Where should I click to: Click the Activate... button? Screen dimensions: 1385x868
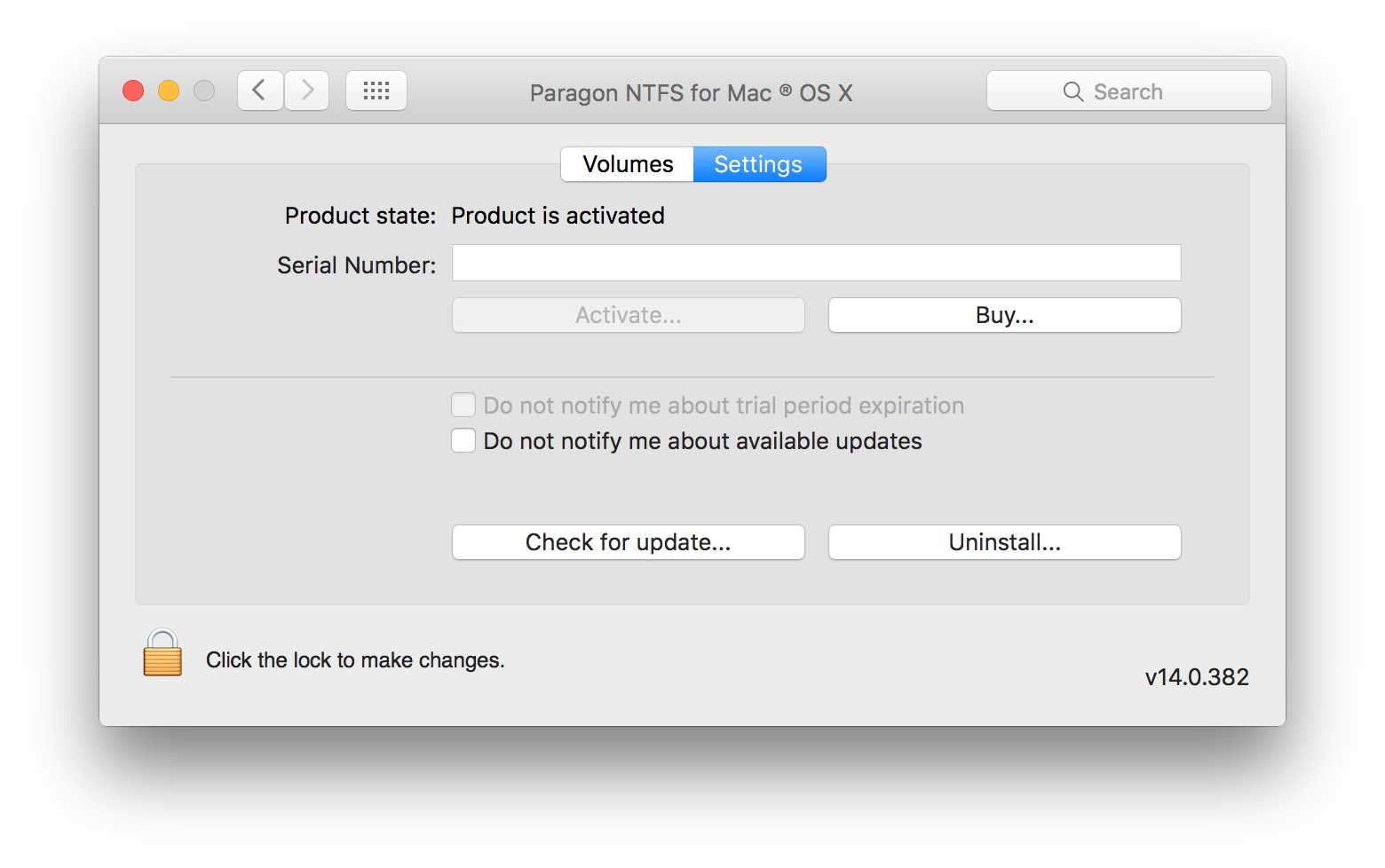coord(629,315)
